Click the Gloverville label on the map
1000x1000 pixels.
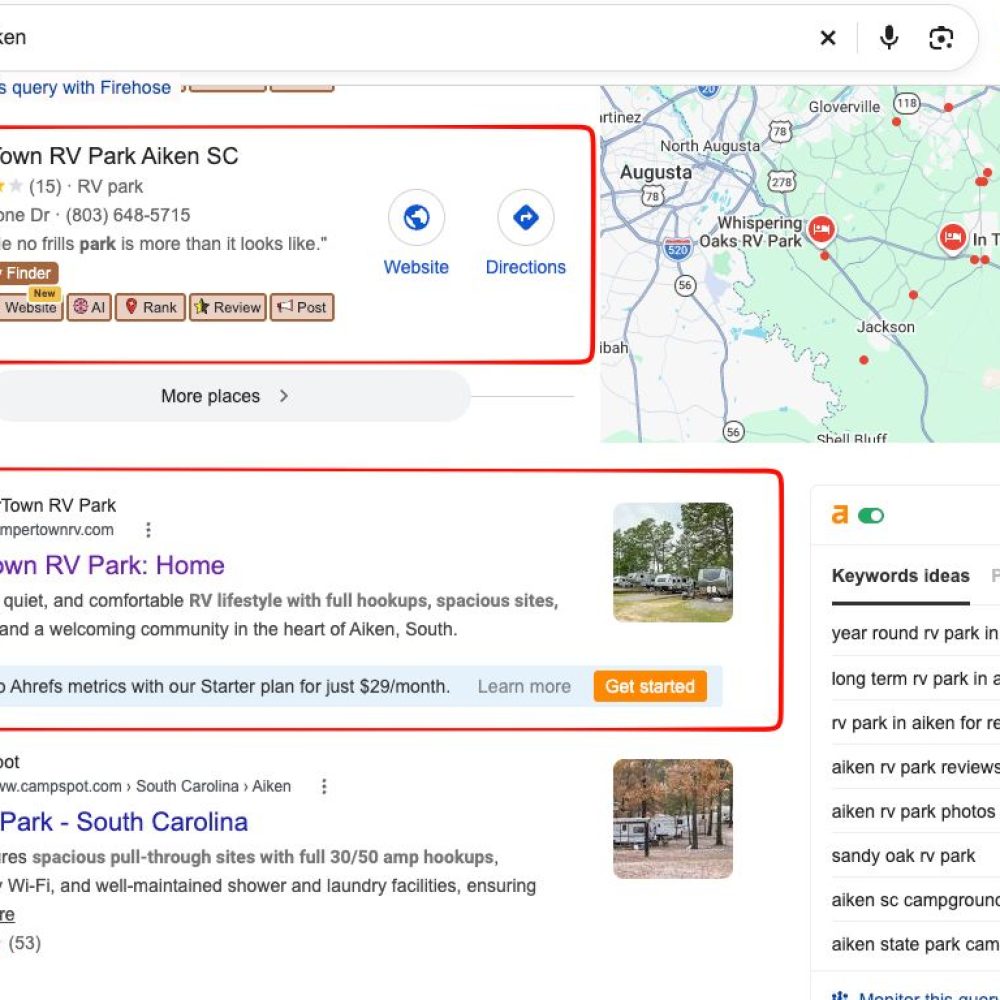tap(844, 107)
